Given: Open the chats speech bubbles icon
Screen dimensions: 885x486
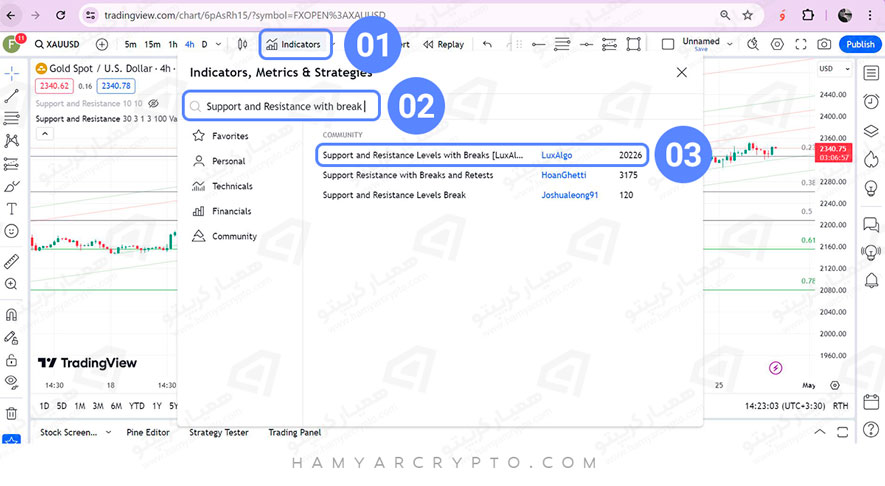Looking at the screenshot, I should click(x=871, y=225).
